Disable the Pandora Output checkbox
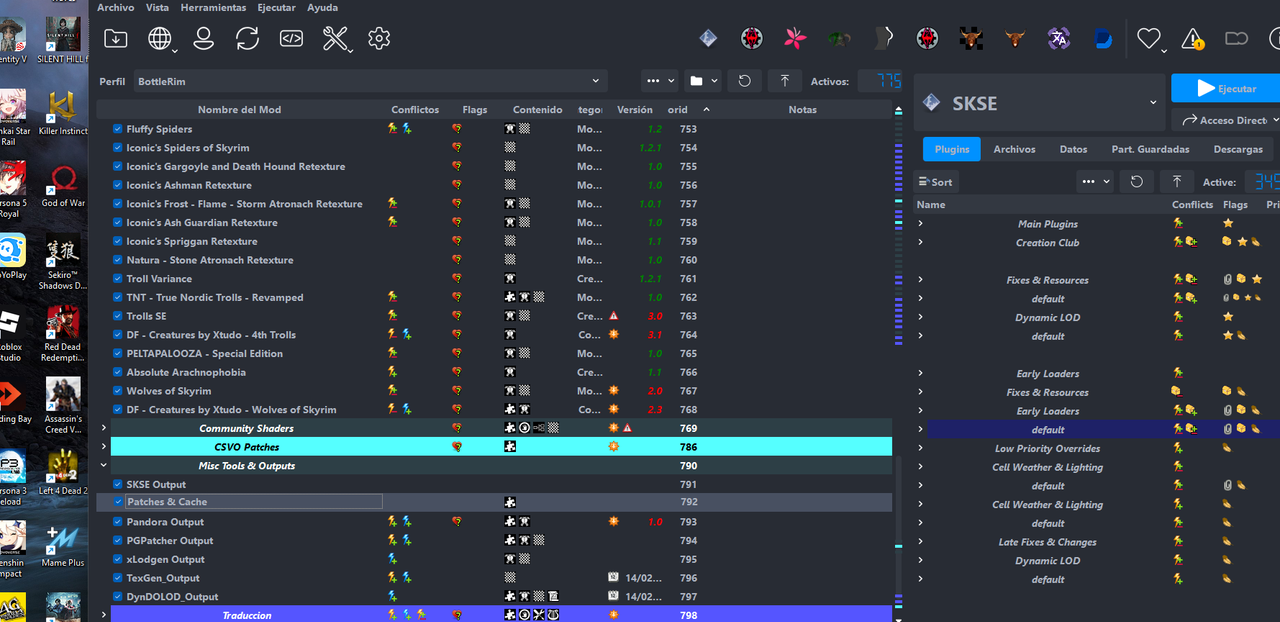 coord(118,522)
